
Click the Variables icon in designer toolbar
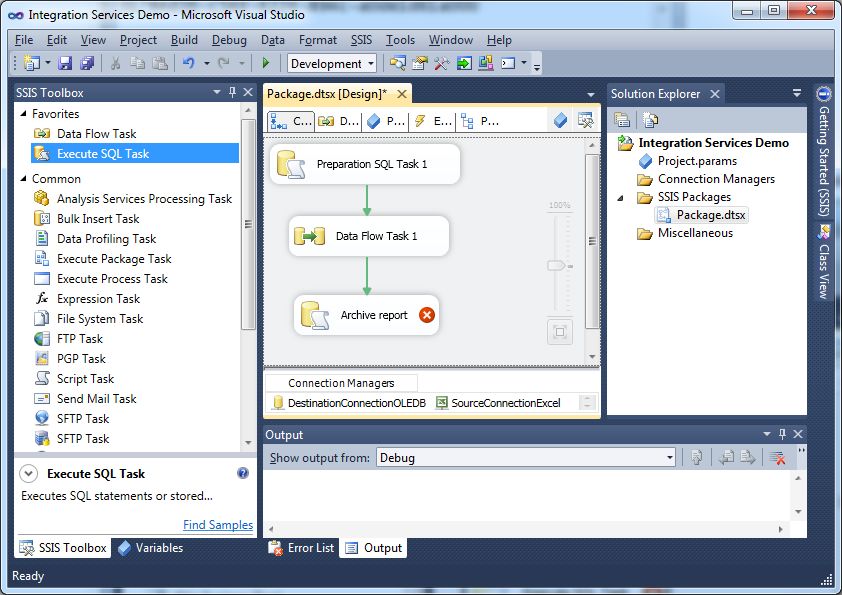[x=560, y=120]
